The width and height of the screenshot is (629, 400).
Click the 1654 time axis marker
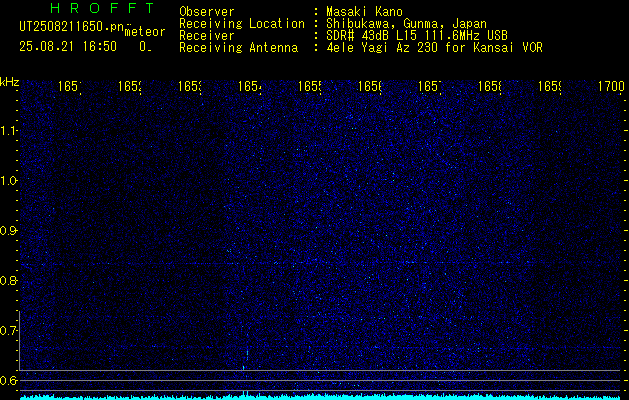point(250,86)
